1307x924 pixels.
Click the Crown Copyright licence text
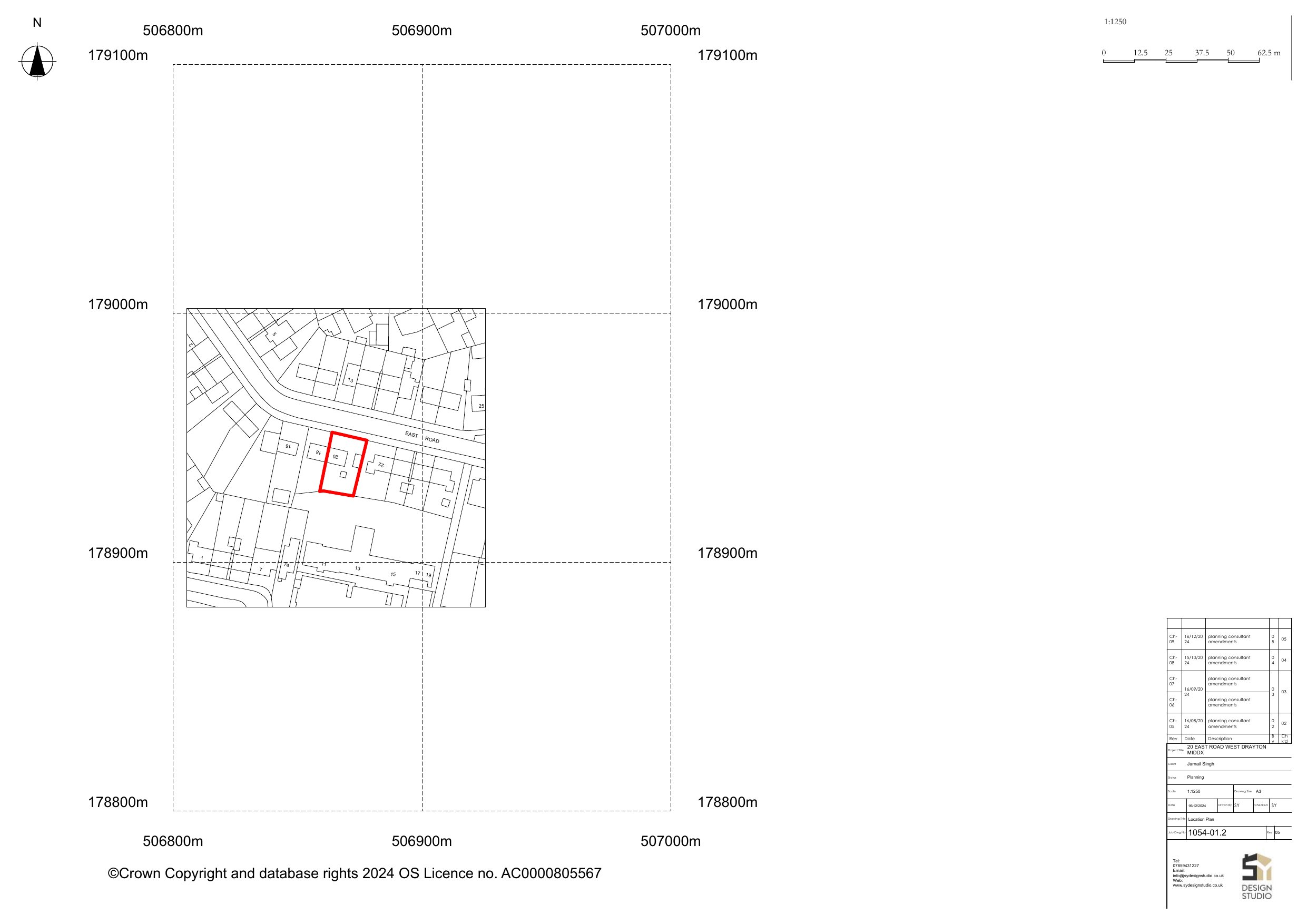[354, 873]
